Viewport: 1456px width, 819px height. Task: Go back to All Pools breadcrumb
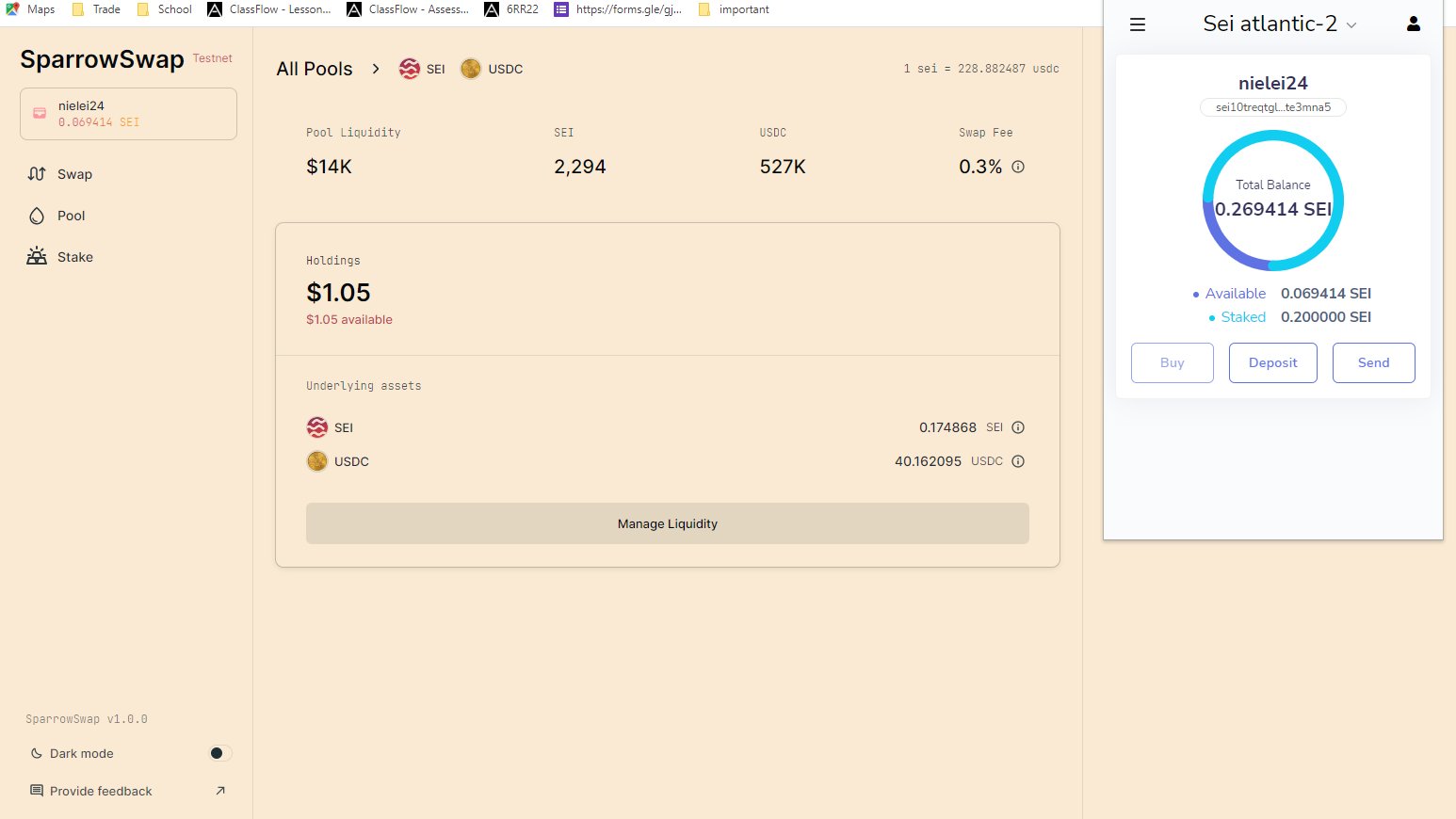coord(315,69)
